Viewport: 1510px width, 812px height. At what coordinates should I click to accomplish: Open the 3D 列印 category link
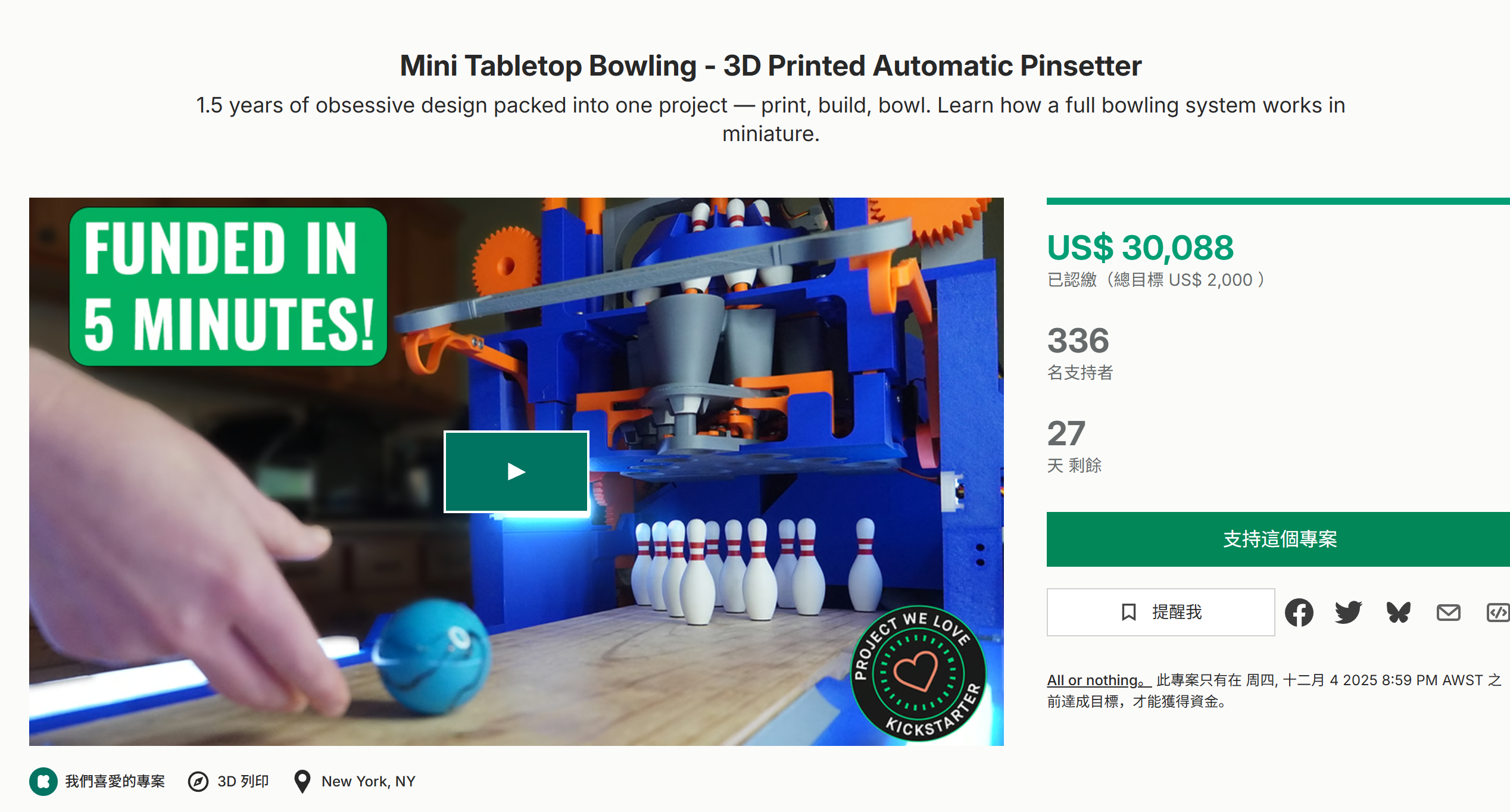tap(243, 781)
